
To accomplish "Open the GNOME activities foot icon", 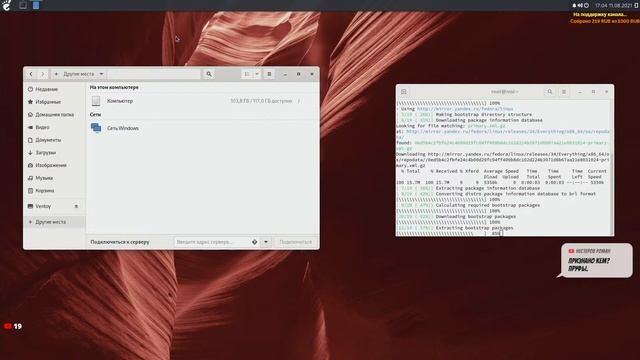I will click(x=7, y=5).
